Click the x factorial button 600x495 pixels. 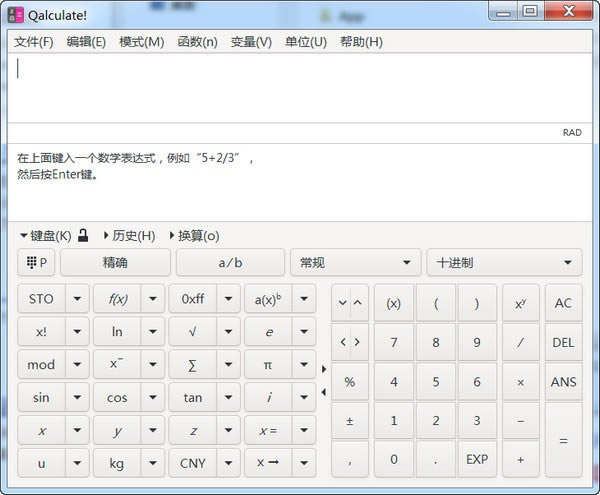(41, 332)
